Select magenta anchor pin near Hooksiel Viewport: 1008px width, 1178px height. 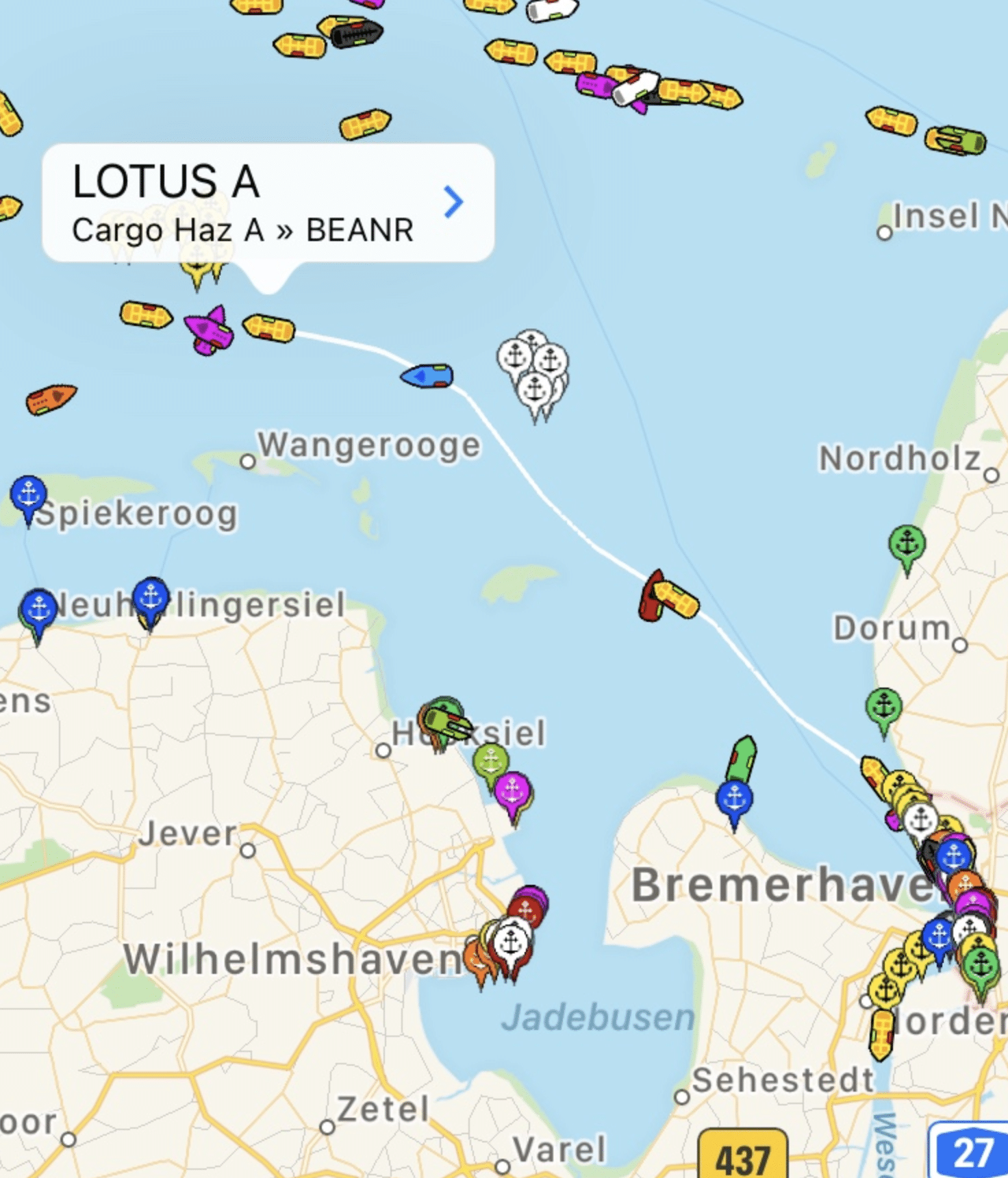point(512,796)
